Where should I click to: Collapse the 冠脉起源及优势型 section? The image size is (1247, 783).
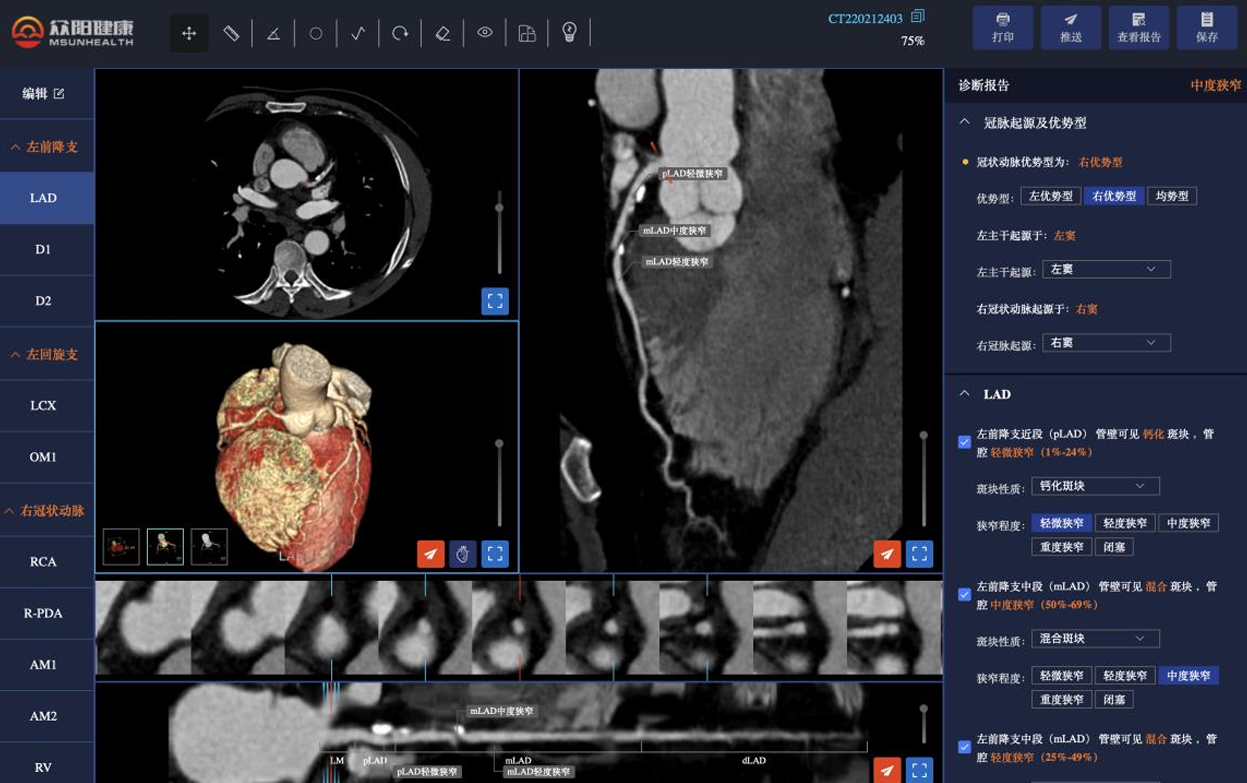(965, 122)
